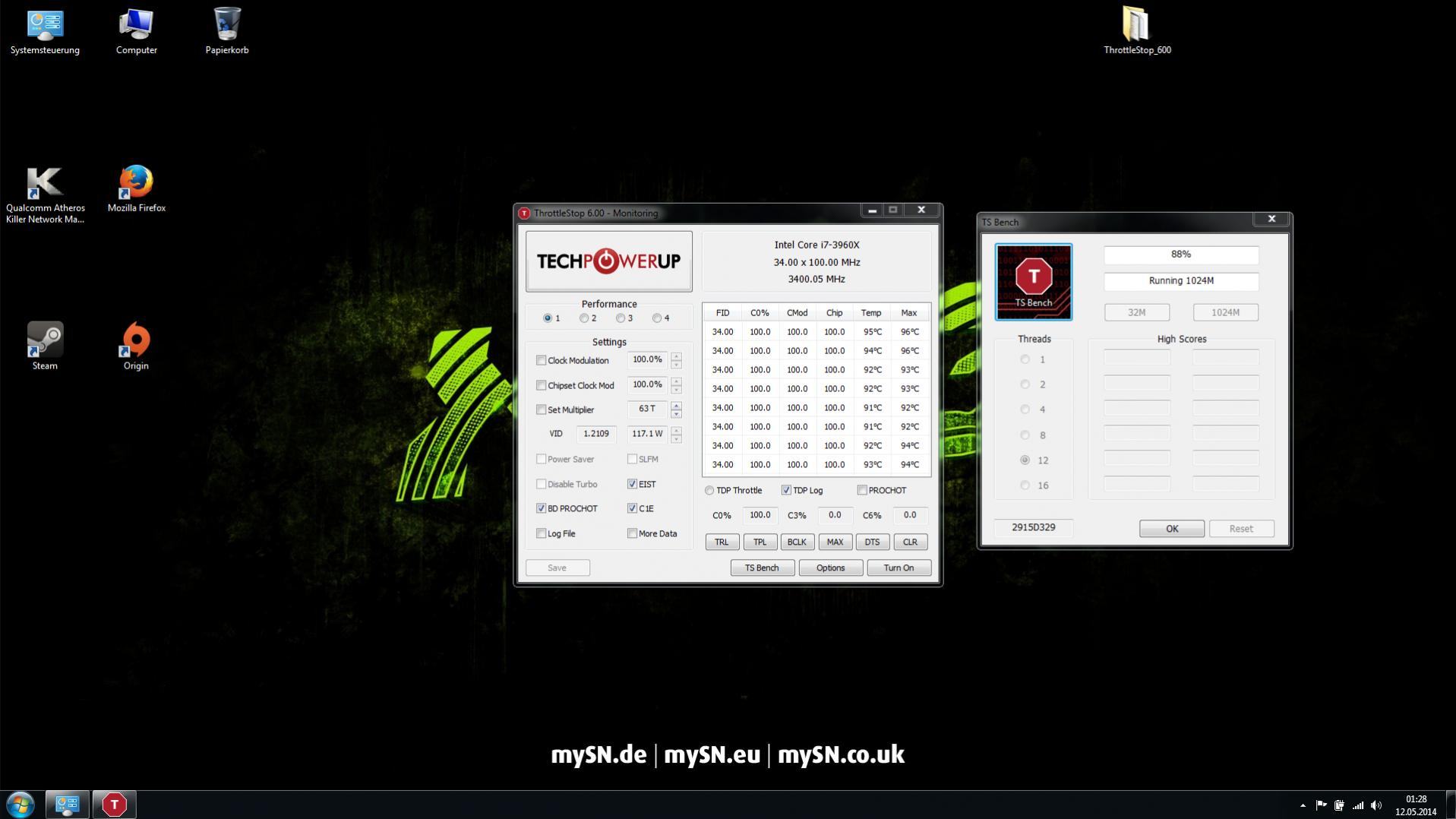
Task: Open the volume speaker tray icon
Action: point(1375,805)
